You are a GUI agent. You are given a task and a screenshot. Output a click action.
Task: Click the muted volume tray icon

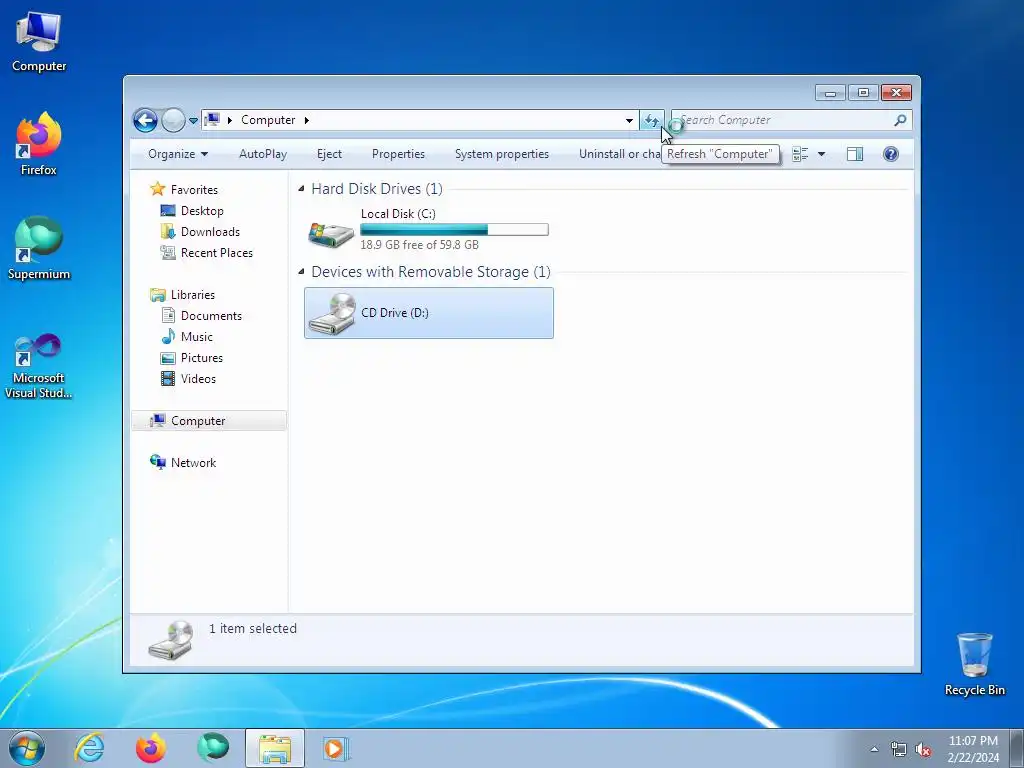point(923,749)
